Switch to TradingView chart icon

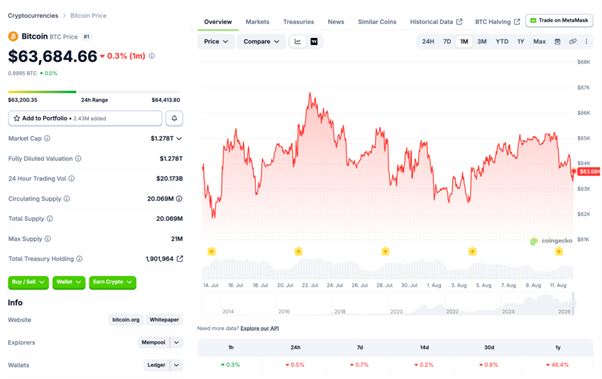[314, 41]
